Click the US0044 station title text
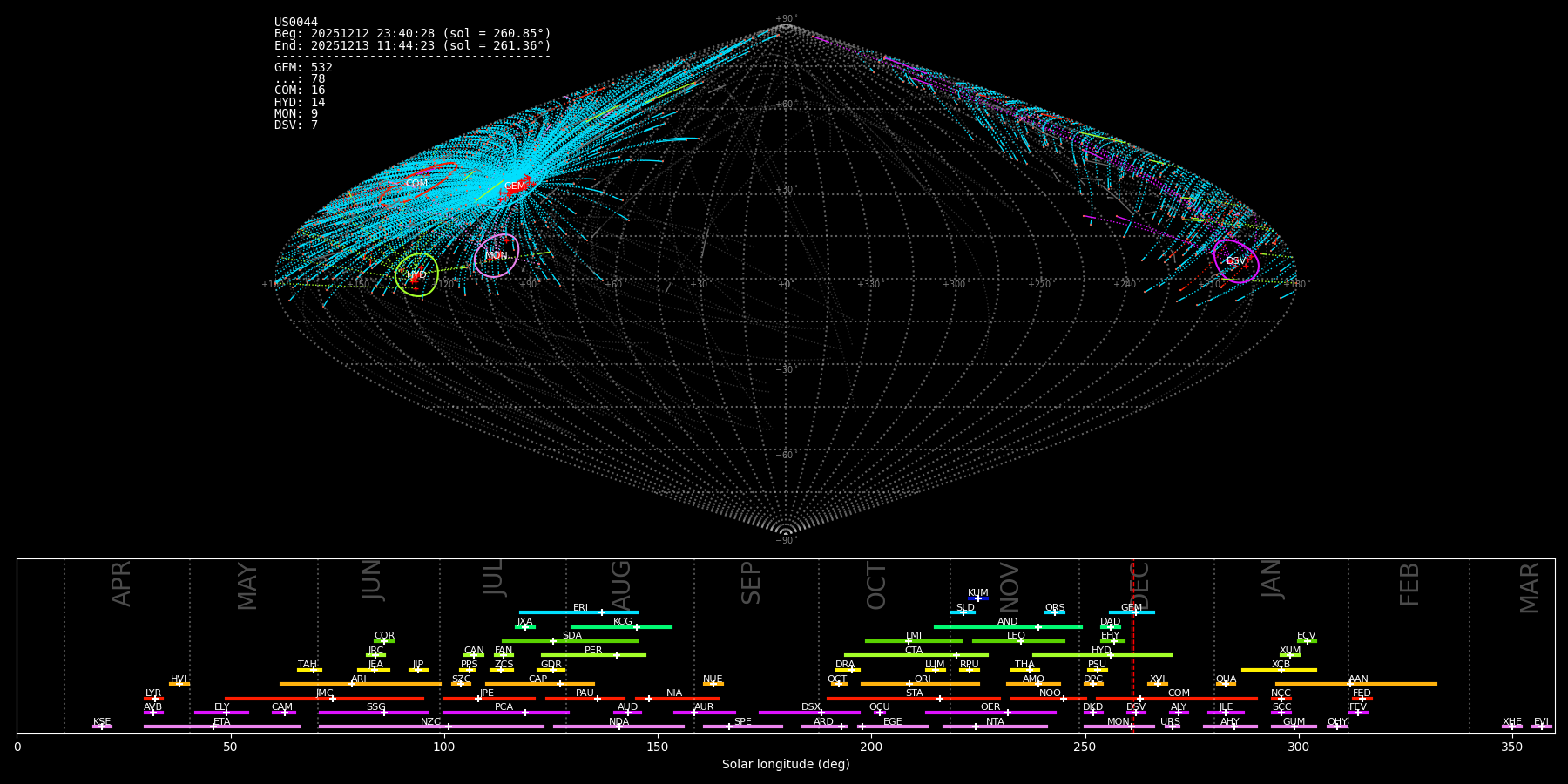The image size is (1568, 784). 296,23
